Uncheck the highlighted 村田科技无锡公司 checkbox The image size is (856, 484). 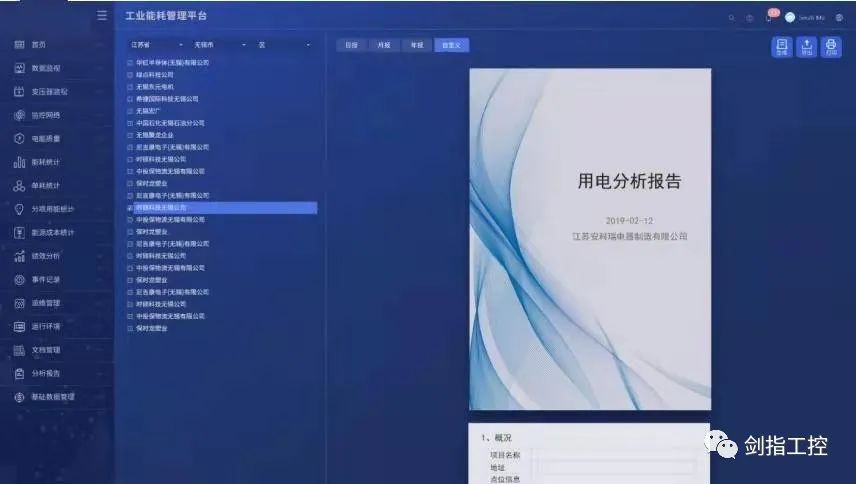point(130,208)
